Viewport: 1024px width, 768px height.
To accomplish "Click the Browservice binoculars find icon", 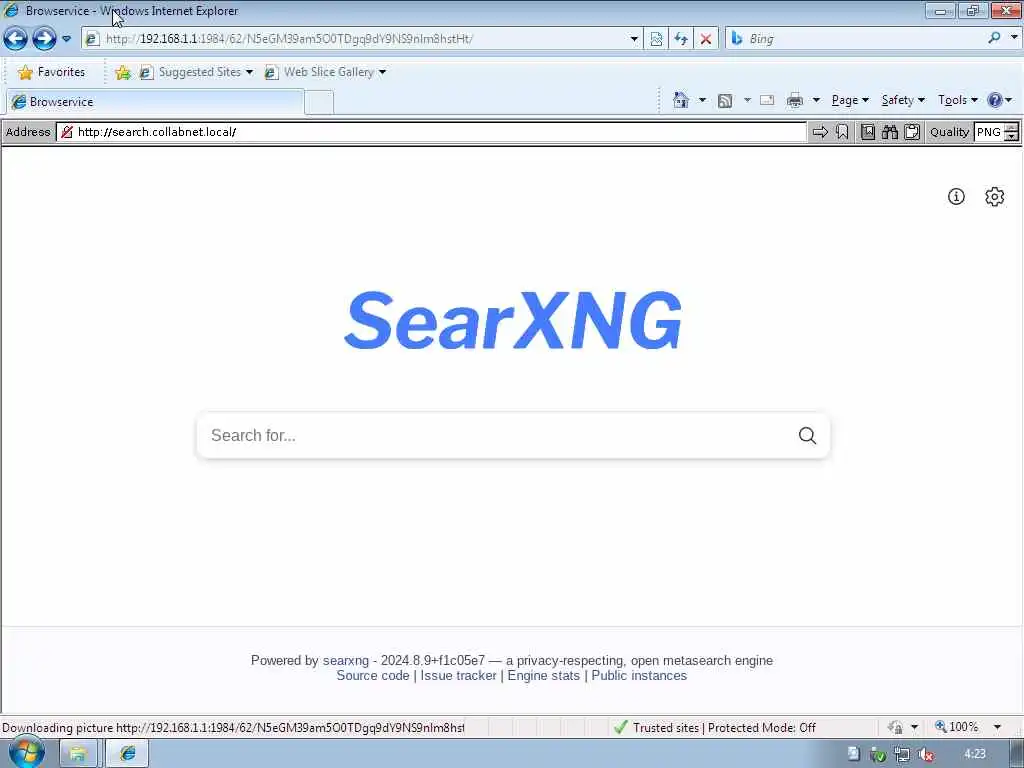I will click(889, 132).
